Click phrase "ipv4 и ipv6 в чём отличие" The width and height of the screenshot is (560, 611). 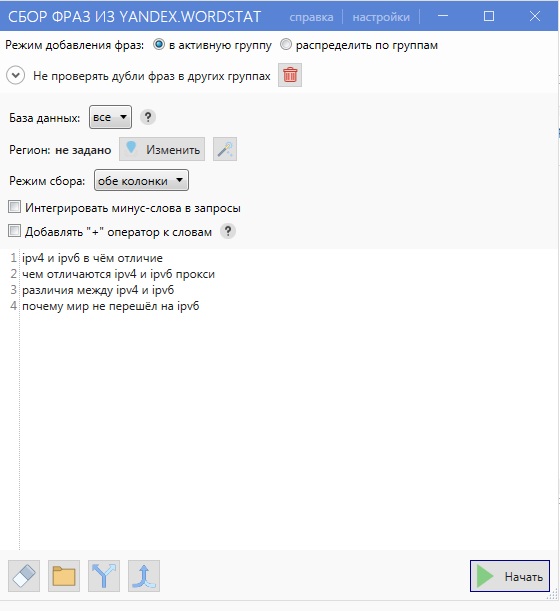pyautogui.click(x=92, y=258)
